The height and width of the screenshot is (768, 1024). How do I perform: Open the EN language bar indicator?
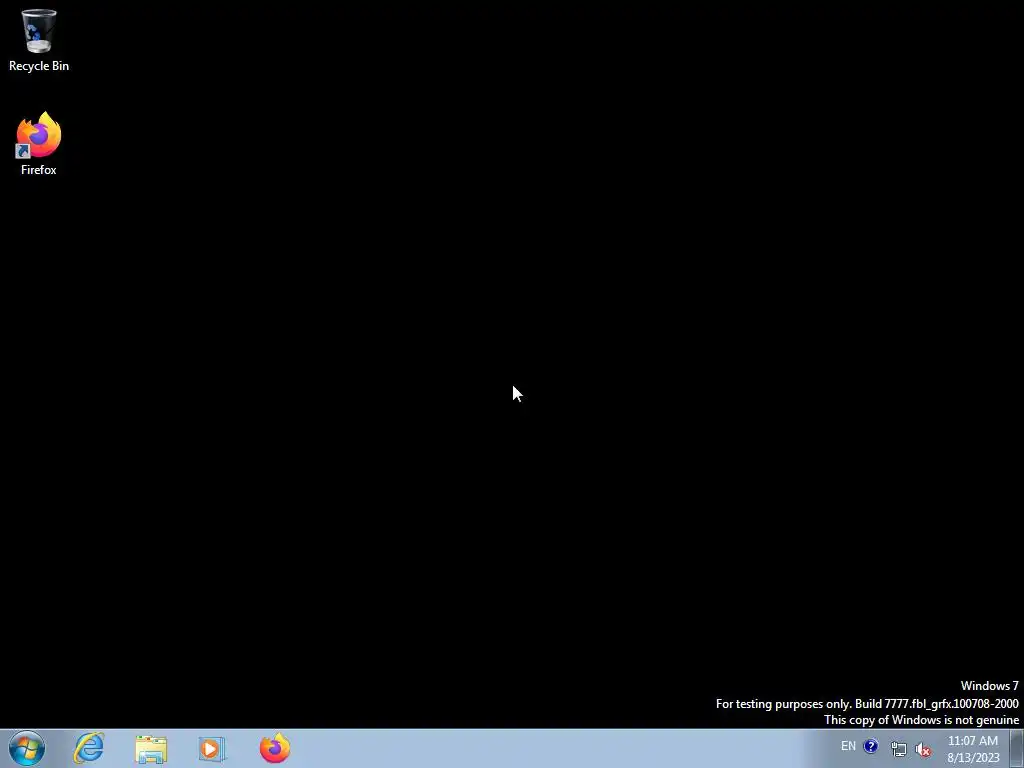click(848, 746)
